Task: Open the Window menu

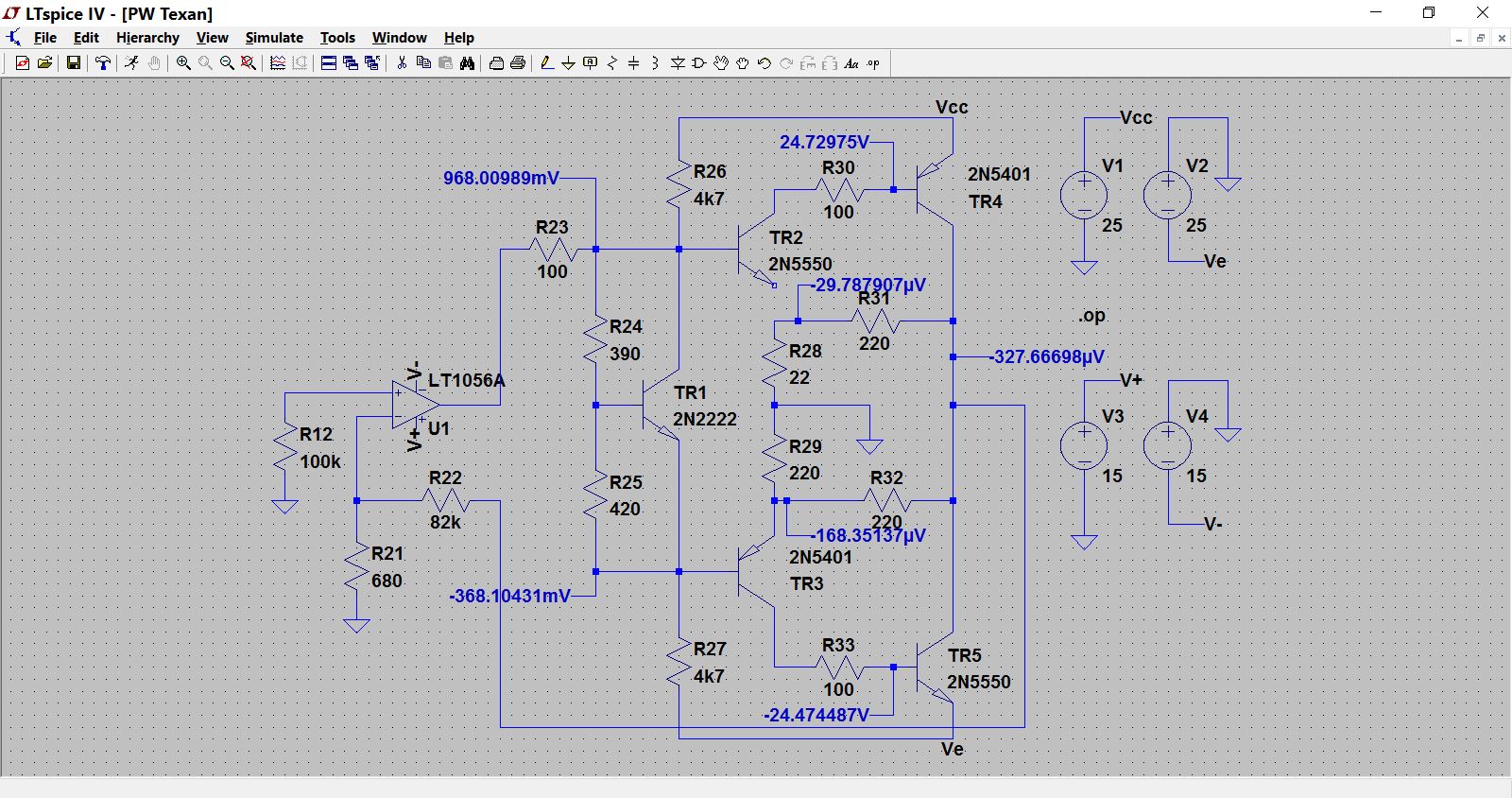Action: point(400,38)
